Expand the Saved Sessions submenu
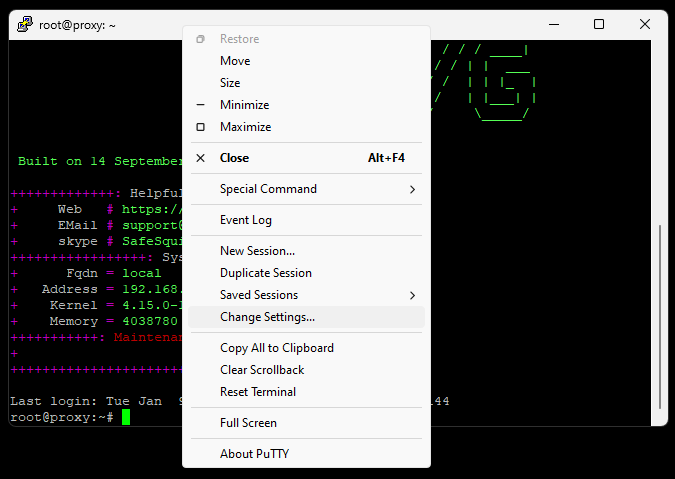This screenshot has width=675, height=479. click(306, 295)
